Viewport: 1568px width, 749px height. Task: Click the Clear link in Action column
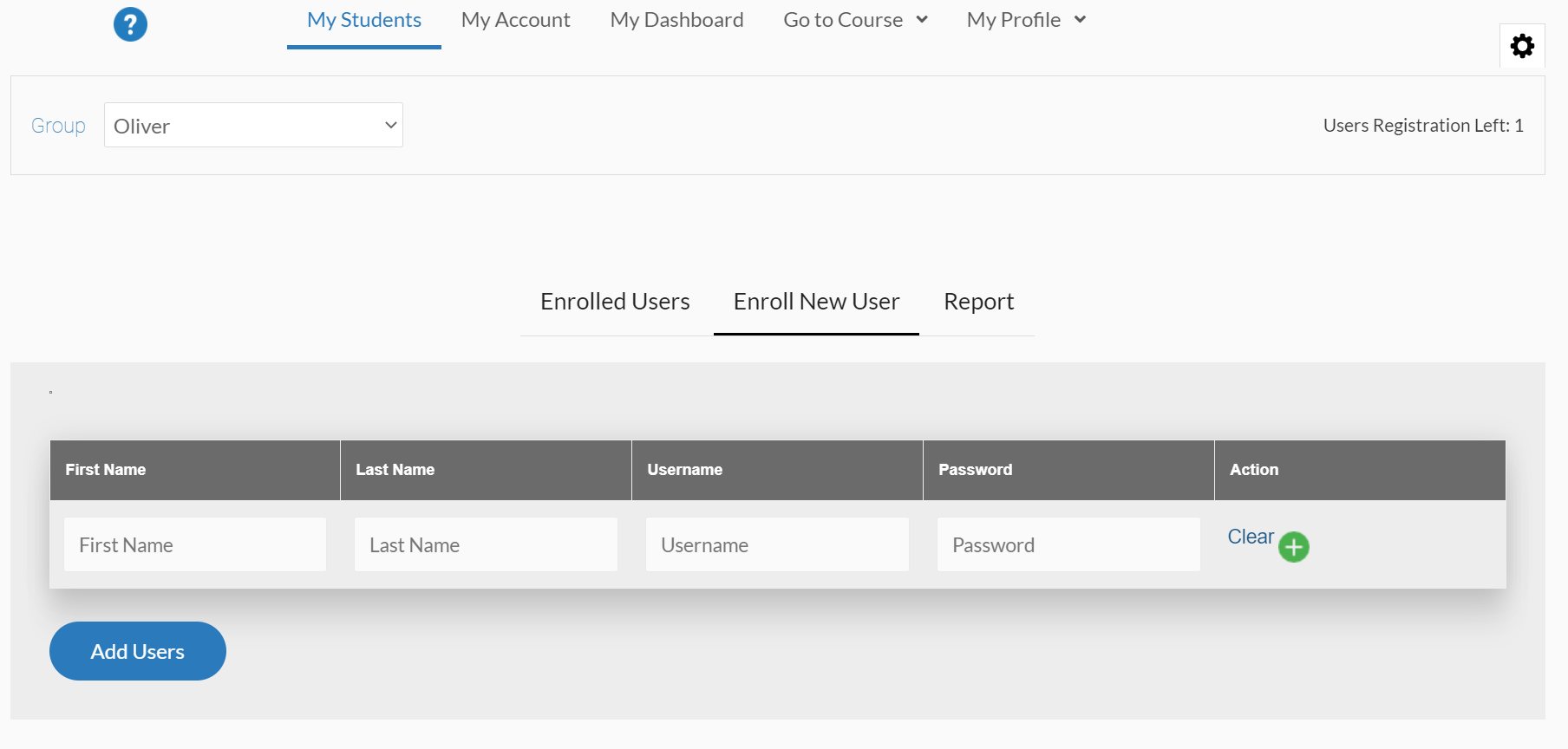(x=1250, y=537)
